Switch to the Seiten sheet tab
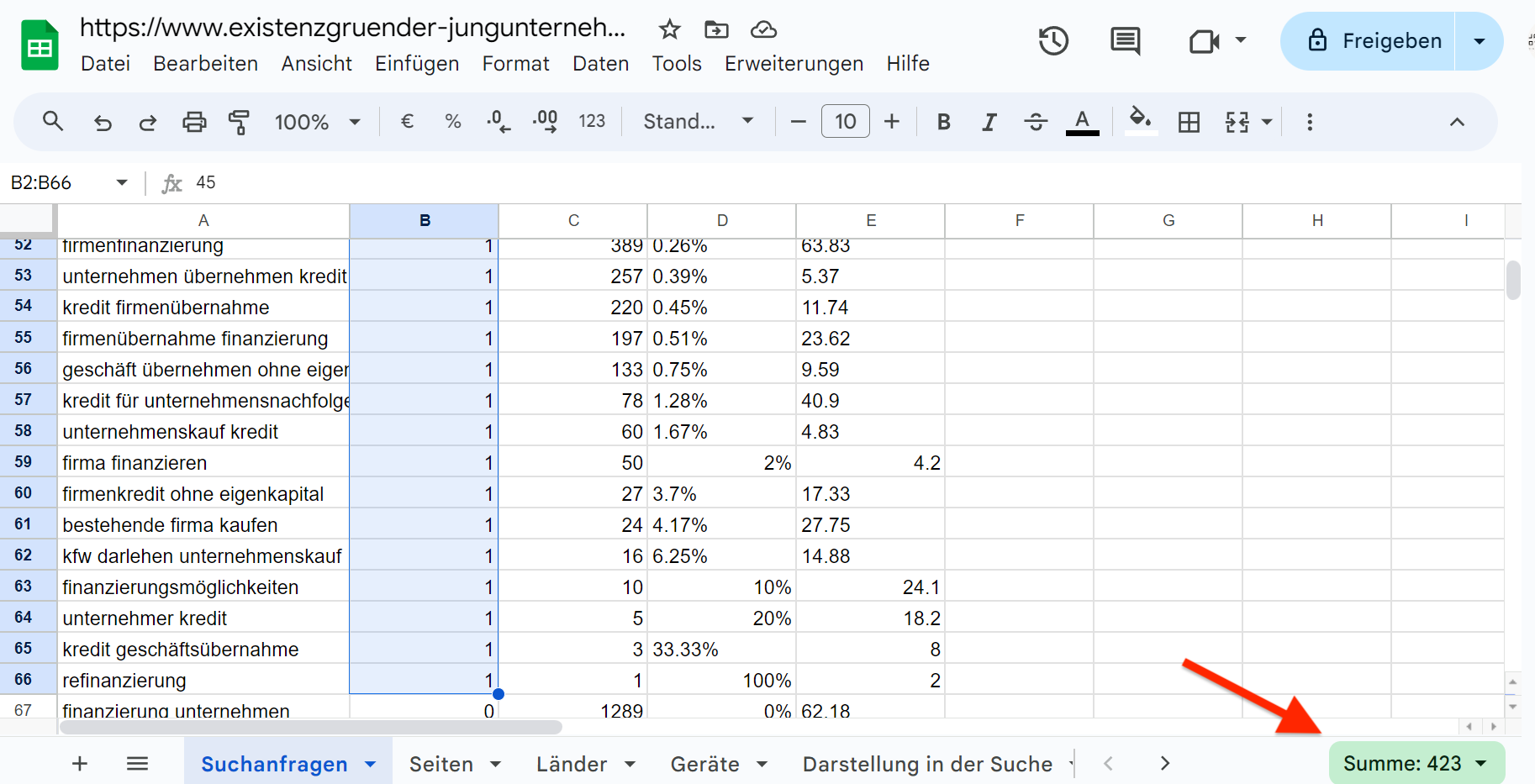Viewport: 1535px width, 784px height. 440,764
